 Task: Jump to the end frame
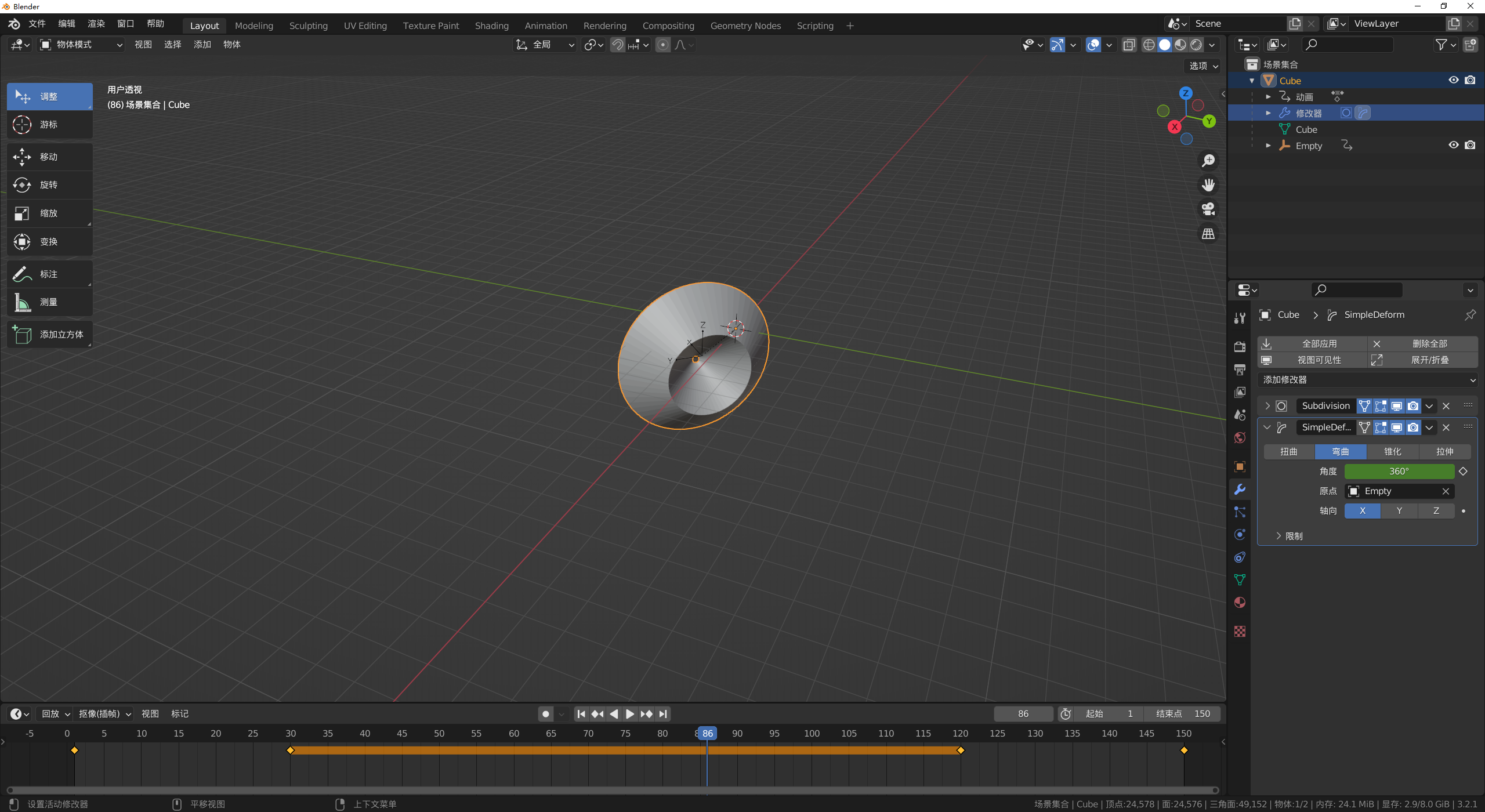[663, 714]
